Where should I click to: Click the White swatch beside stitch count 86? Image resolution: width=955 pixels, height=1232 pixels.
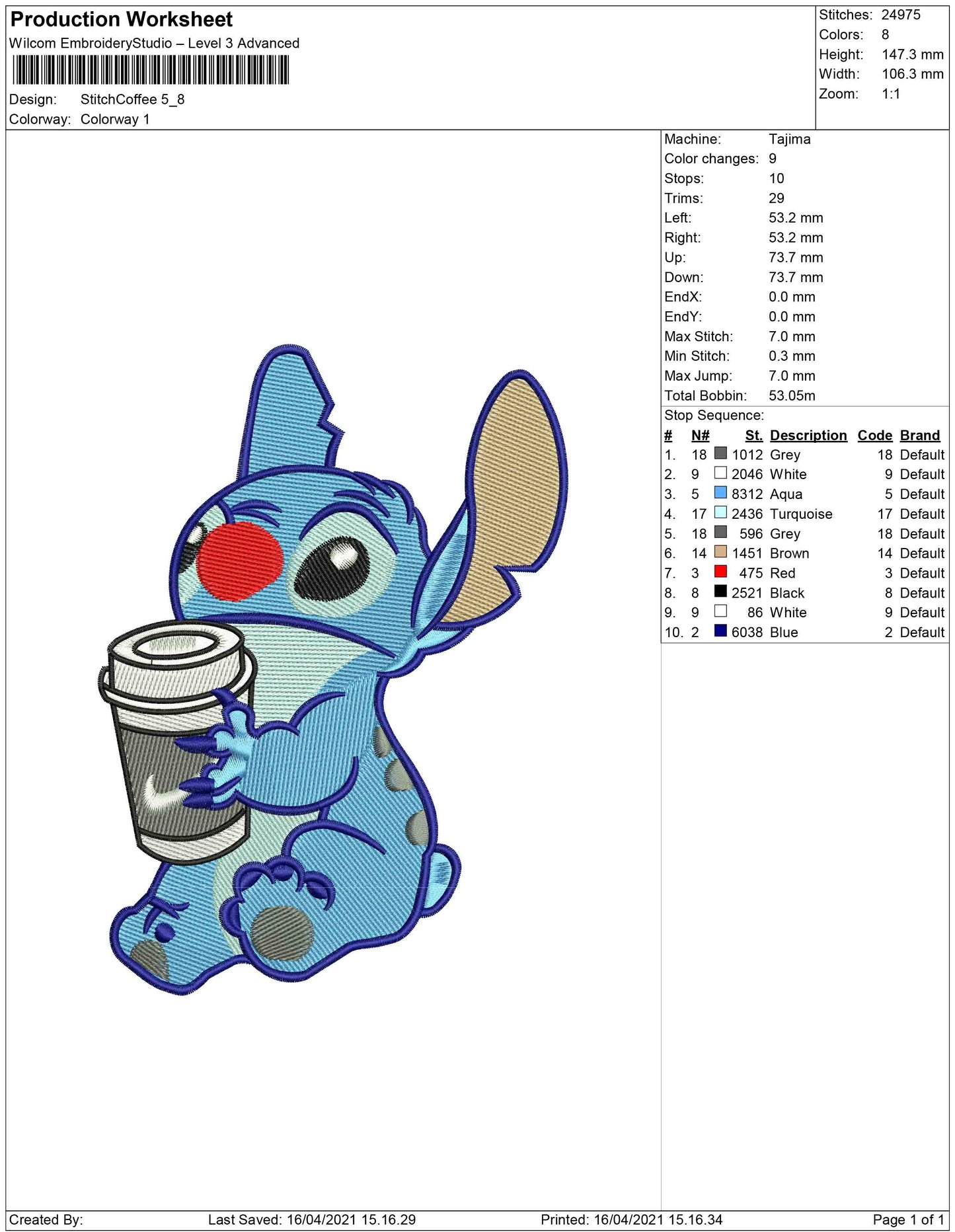point(720,612)
